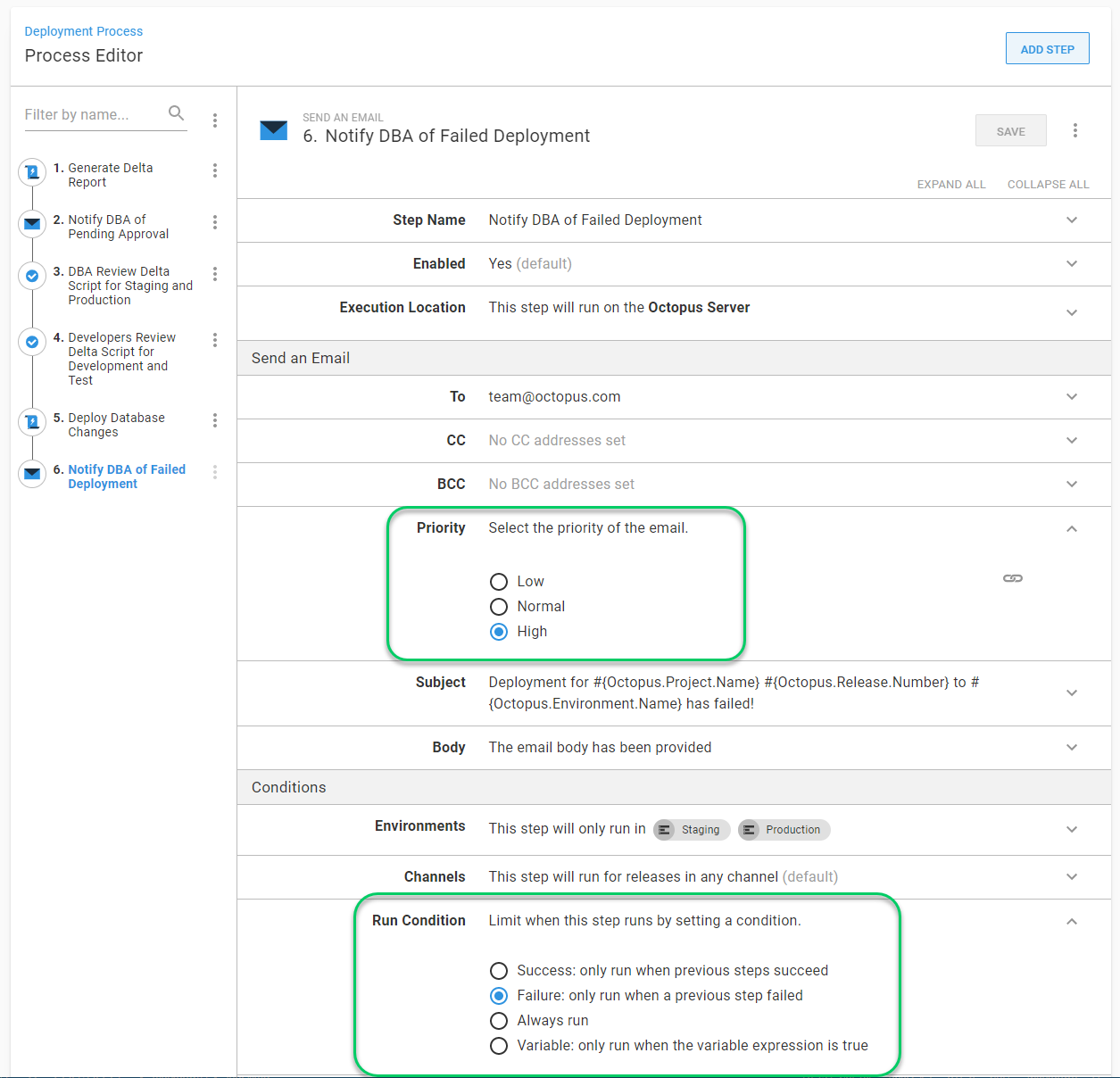This screenshot has width=1120, height=1078.
Task: Click the checkmark icon of step 3
Action: pos(32,276)
